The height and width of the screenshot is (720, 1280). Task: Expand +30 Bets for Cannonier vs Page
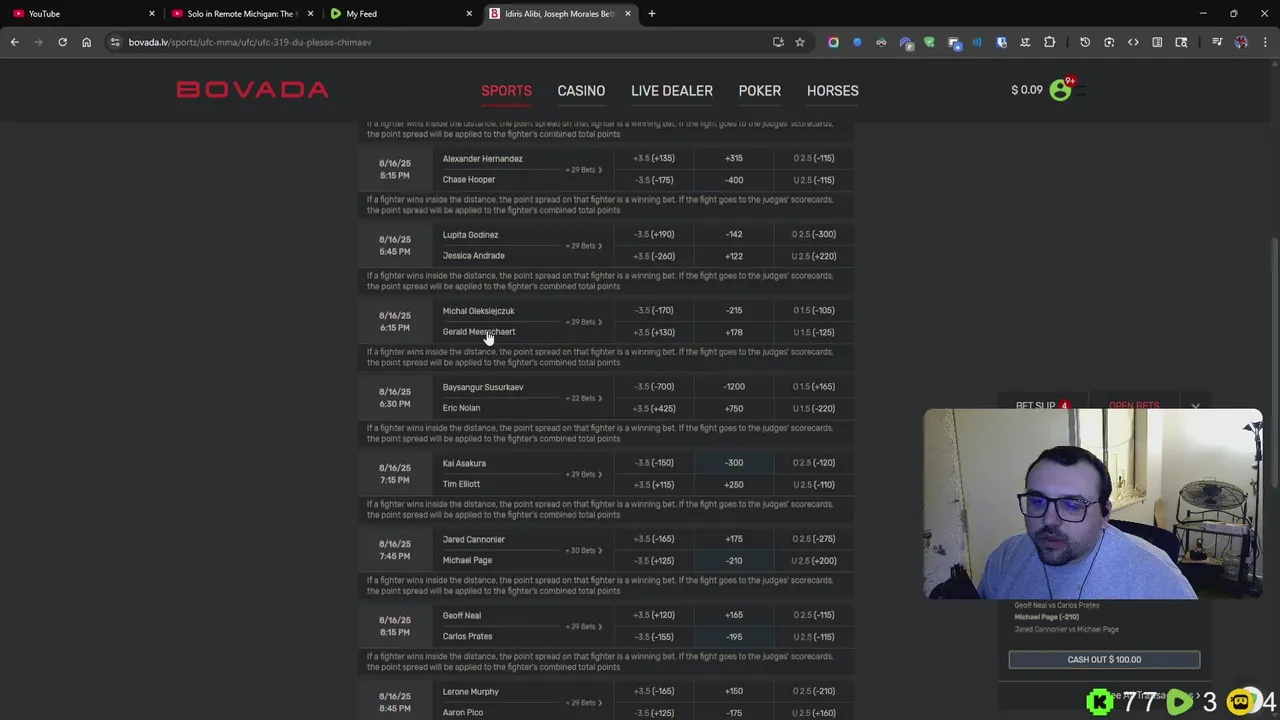(584, 550)
